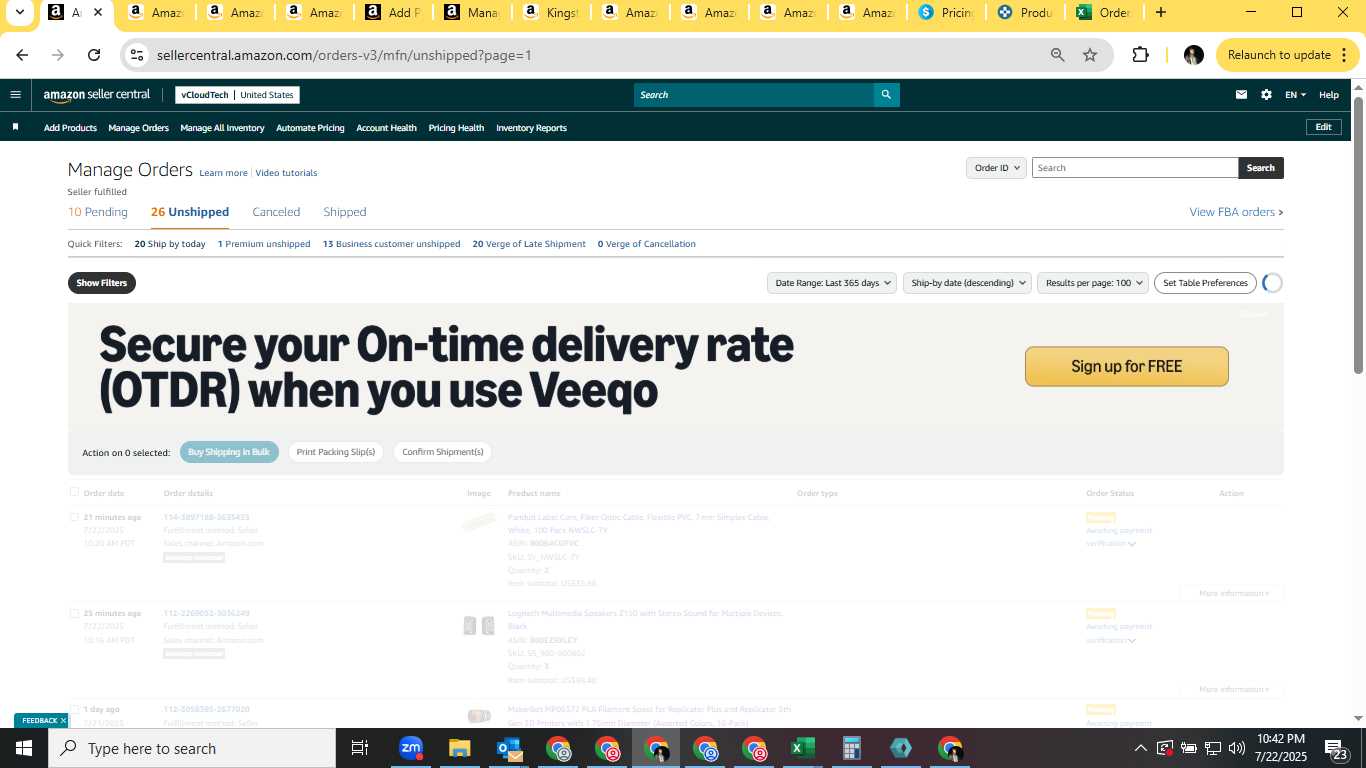Screen dimensions: 1366x768
Task: Click Set Table Preferences button
Action: click(1205, 283)
